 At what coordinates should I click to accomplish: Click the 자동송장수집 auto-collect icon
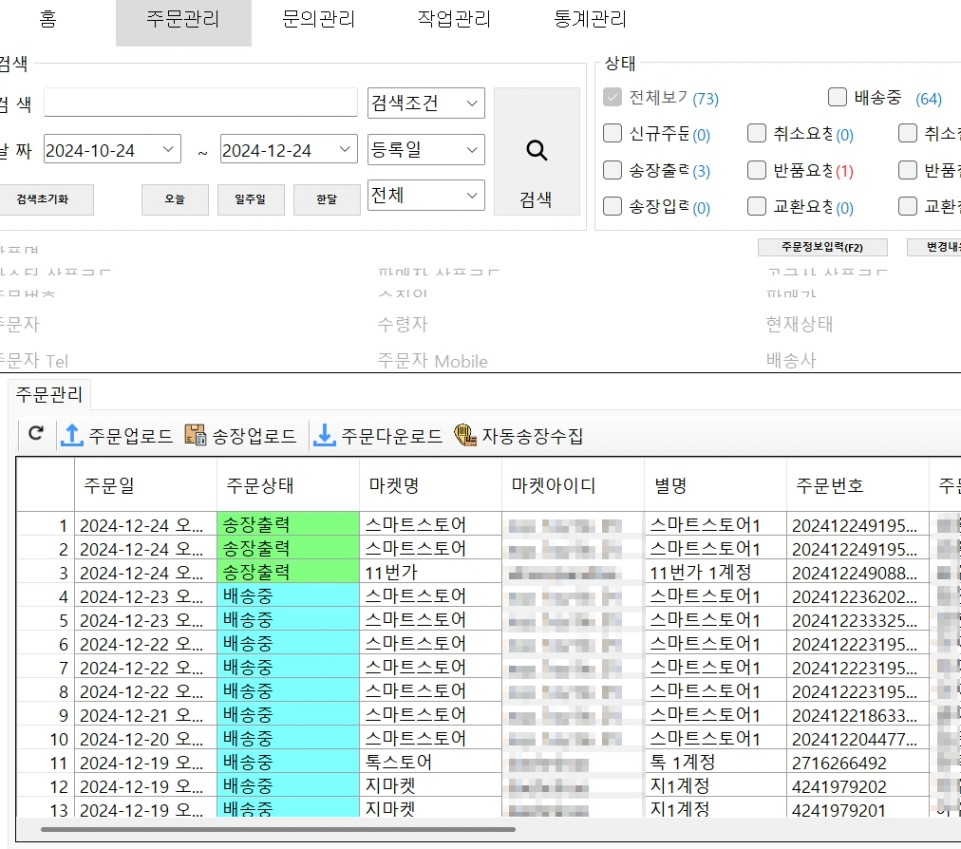[x=465, y=435]
